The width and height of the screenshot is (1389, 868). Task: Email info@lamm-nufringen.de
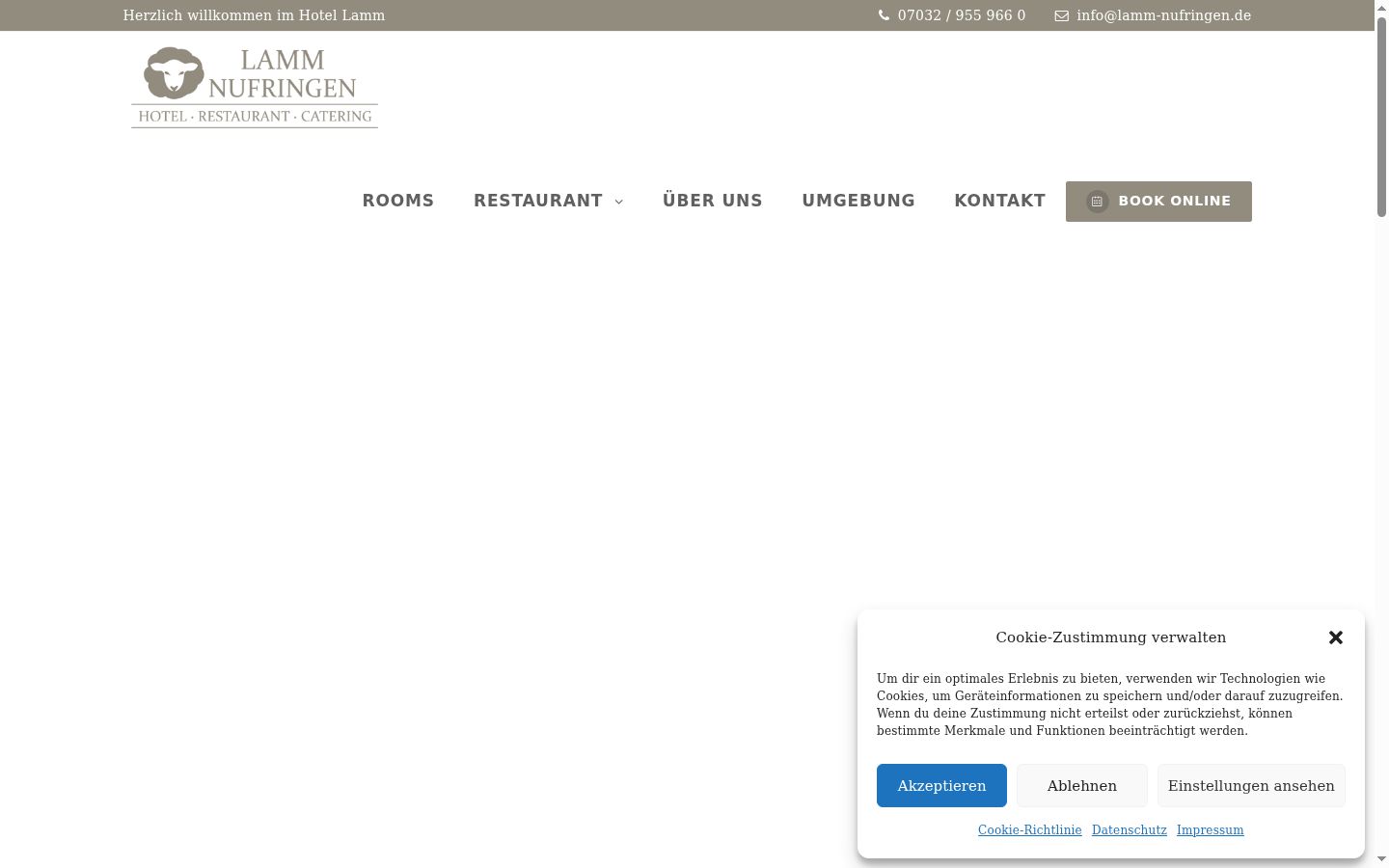(x=1164, y=15)
